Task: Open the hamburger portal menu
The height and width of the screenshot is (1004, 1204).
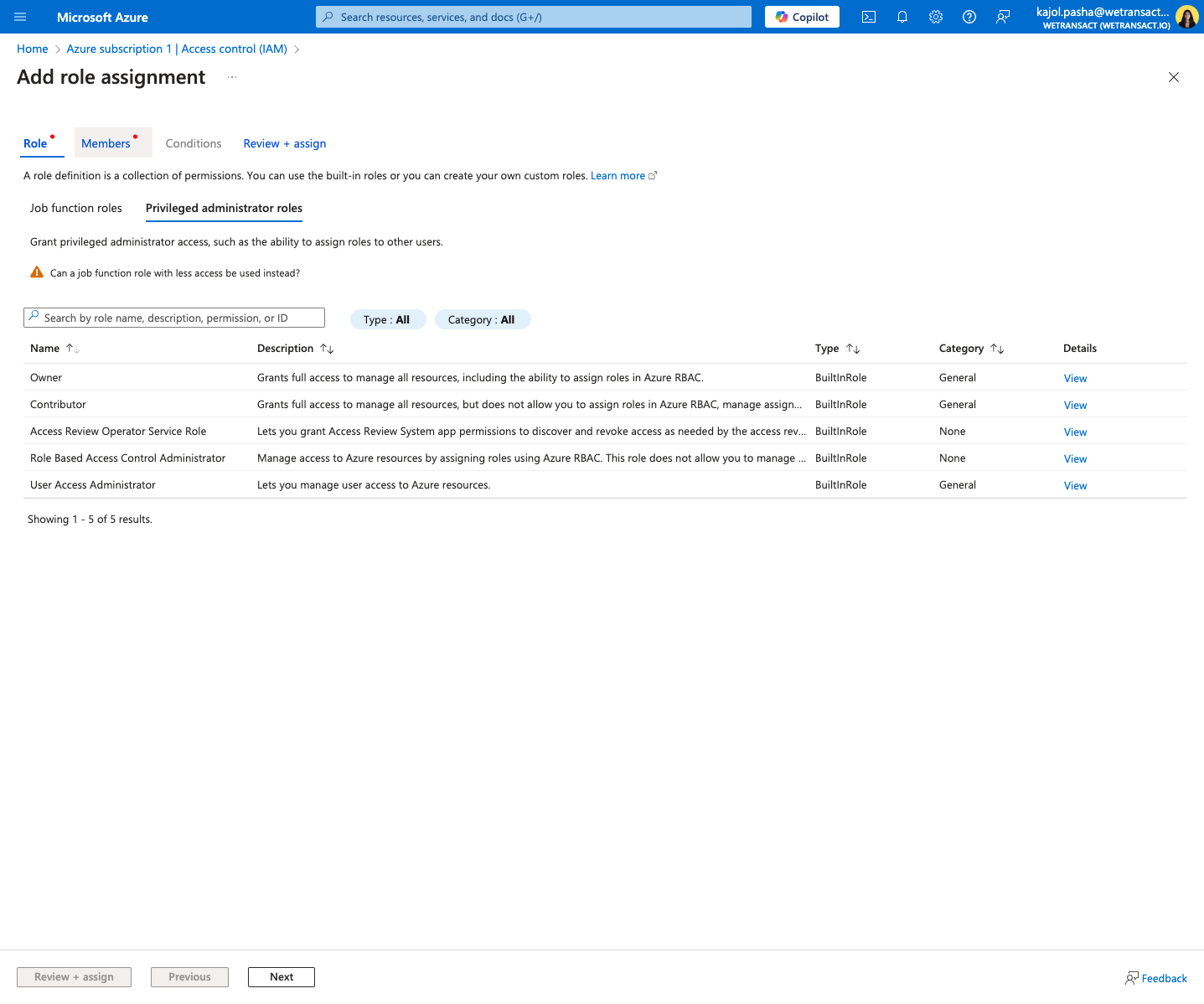Action: (20, 17)
